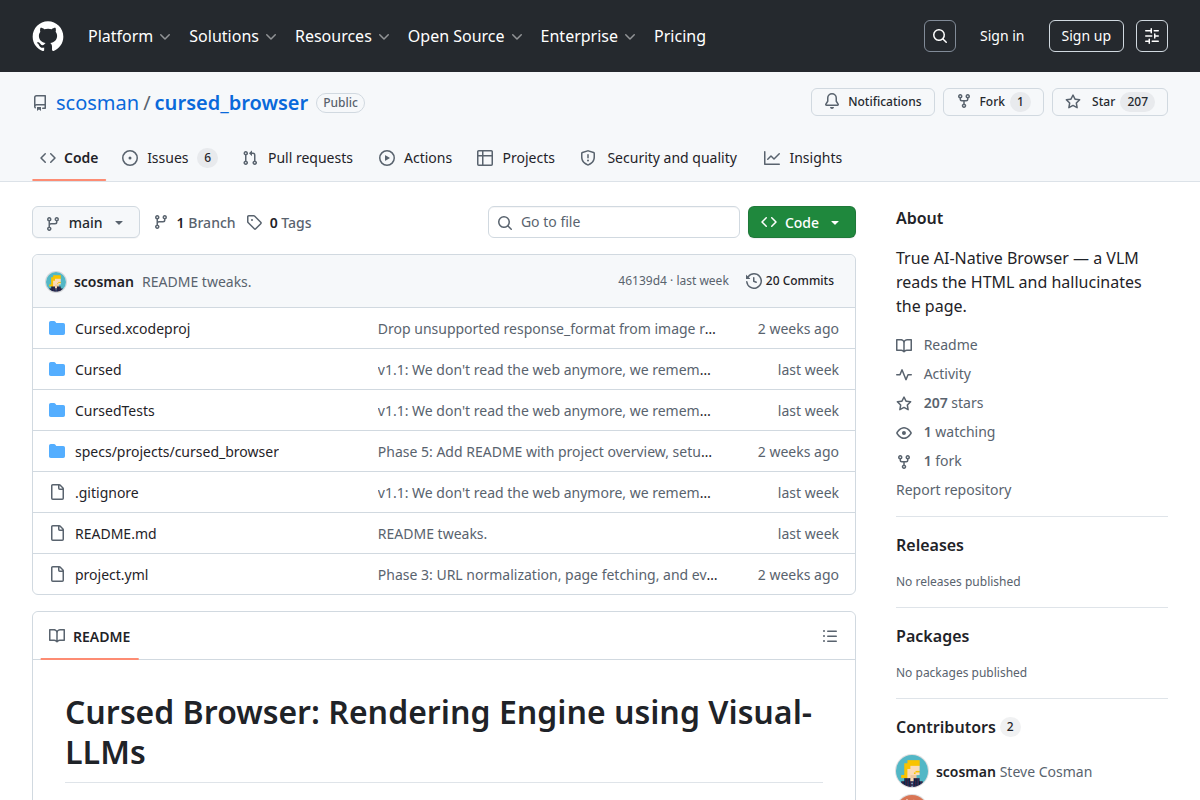
Task: Click Pricing in the top navigation
Action: tap(680, 36)
